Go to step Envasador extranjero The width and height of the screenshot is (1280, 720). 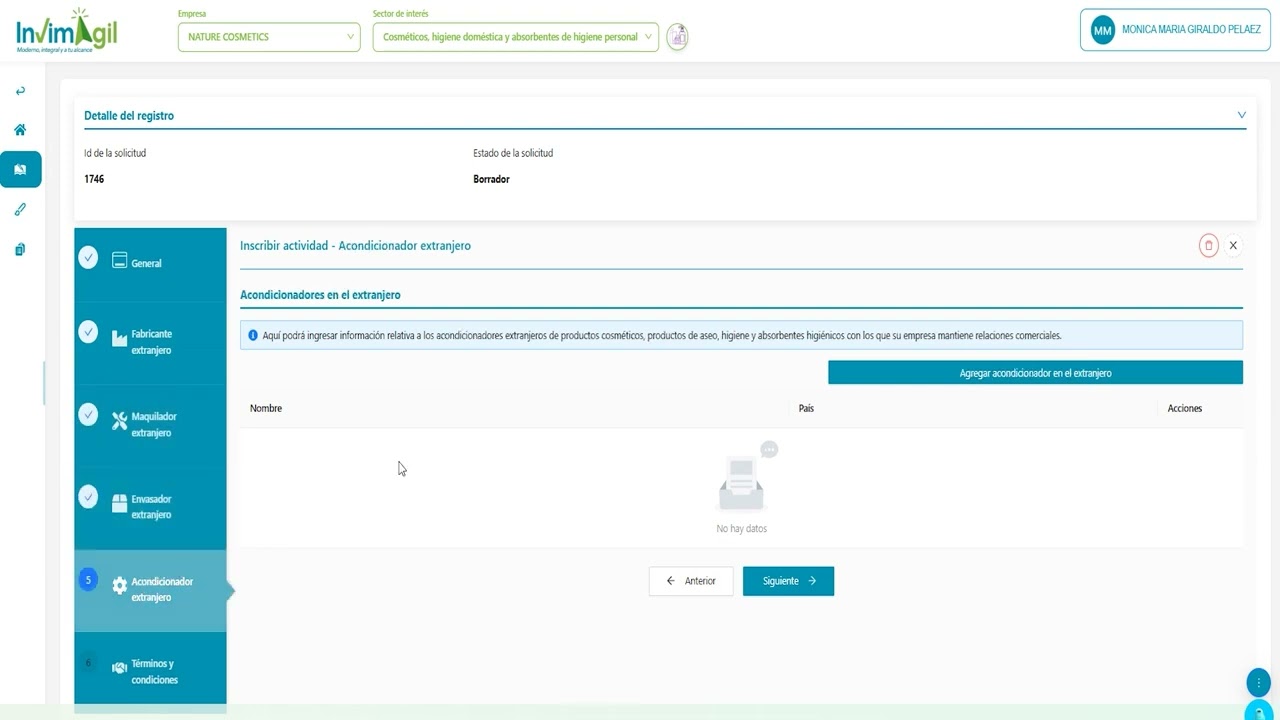[150, 506]
